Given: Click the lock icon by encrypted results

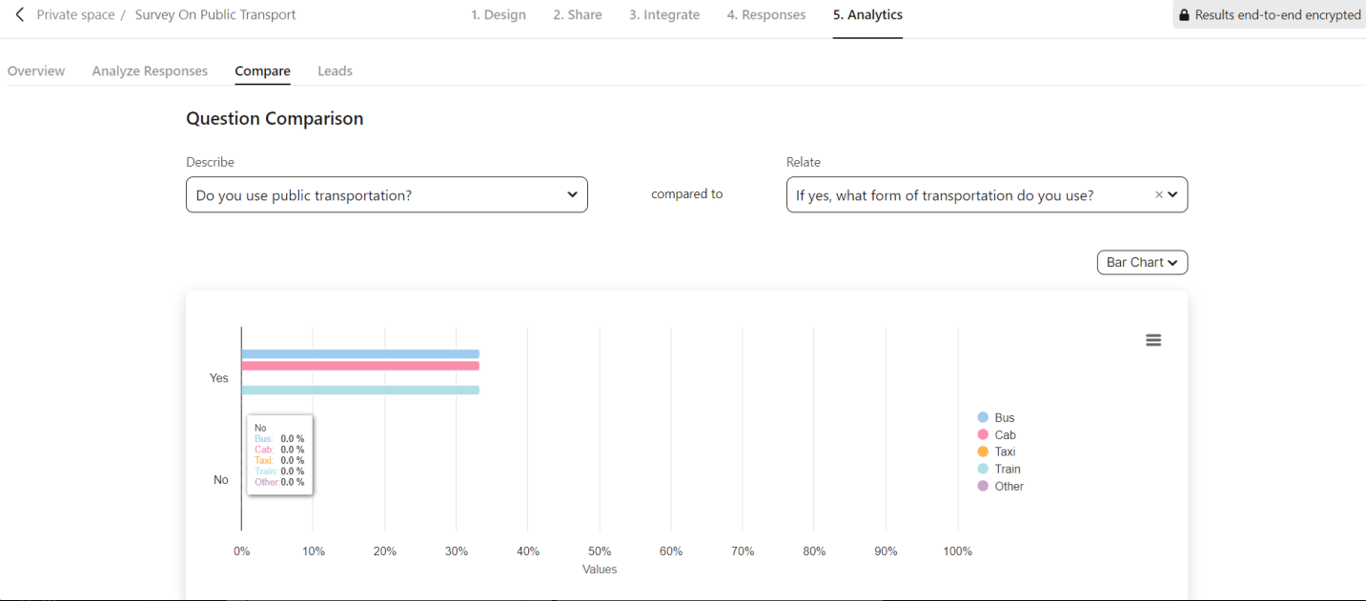Looking at the screenshot, I should coord(1184,15).
